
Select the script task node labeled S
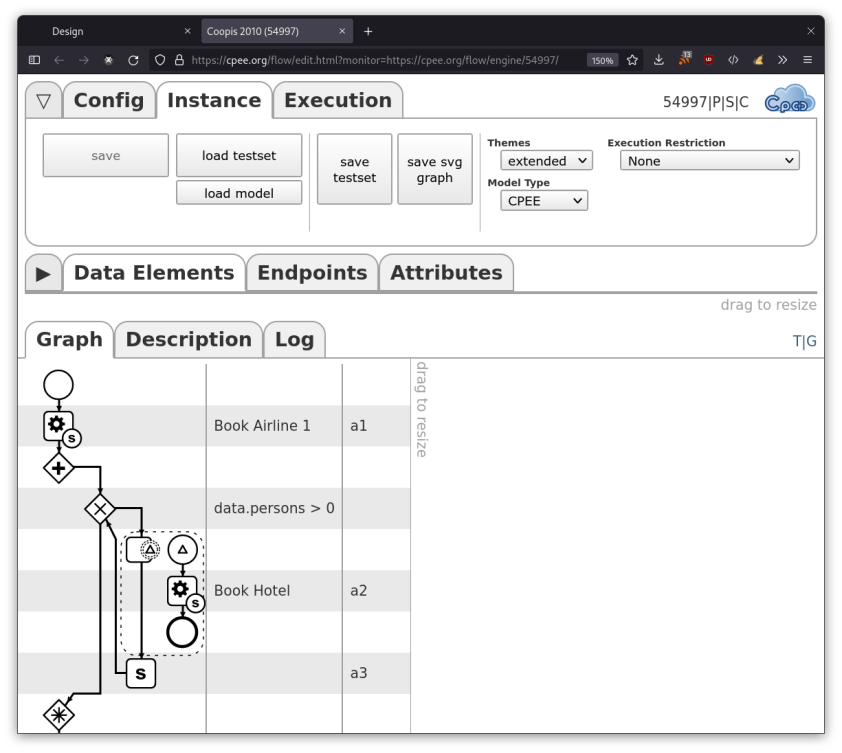(x=141, y=674)
